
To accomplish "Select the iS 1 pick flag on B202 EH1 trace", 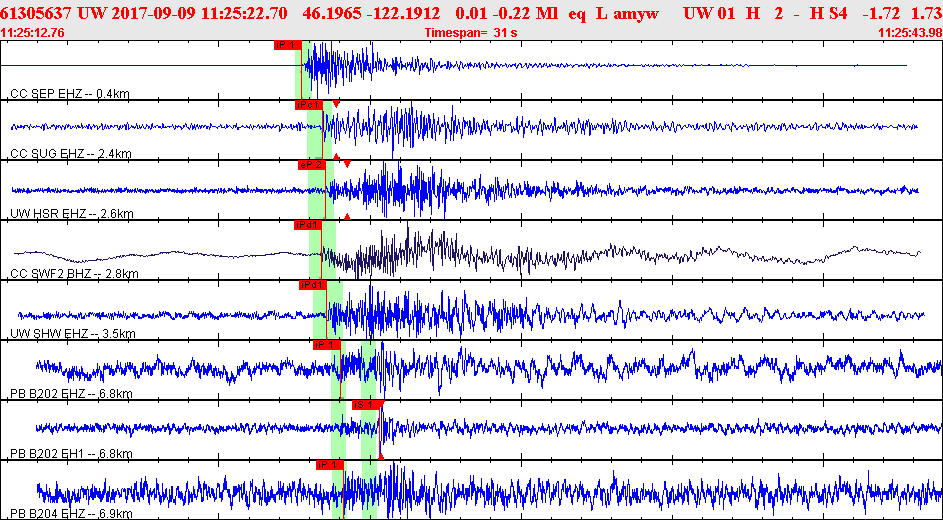I will click(366, 405).
